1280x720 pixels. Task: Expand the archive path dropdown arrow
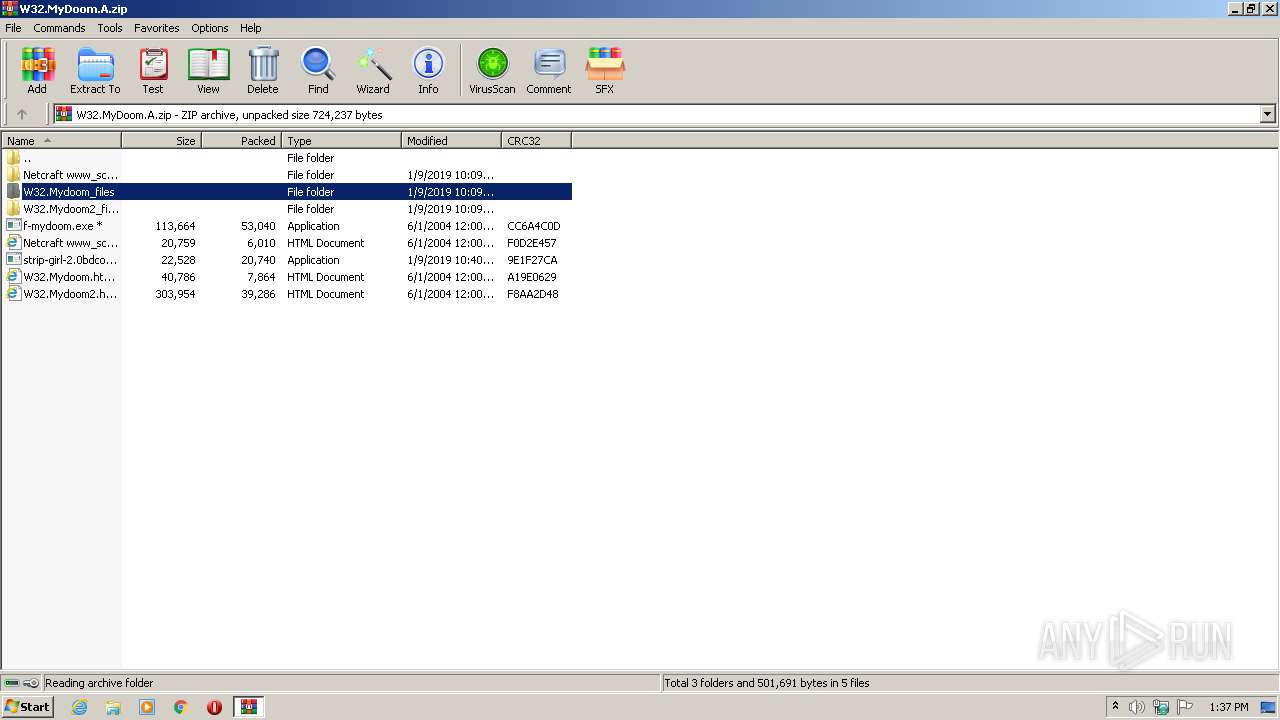click(1267, 114)
